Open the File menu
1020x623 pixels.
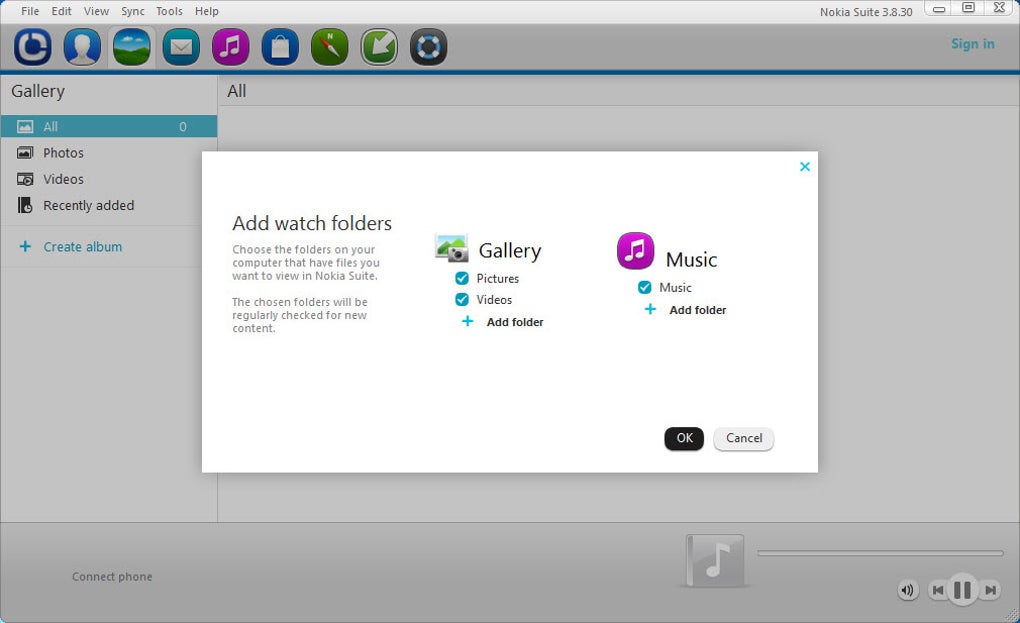pyautogui.click(x=30, y=11)
